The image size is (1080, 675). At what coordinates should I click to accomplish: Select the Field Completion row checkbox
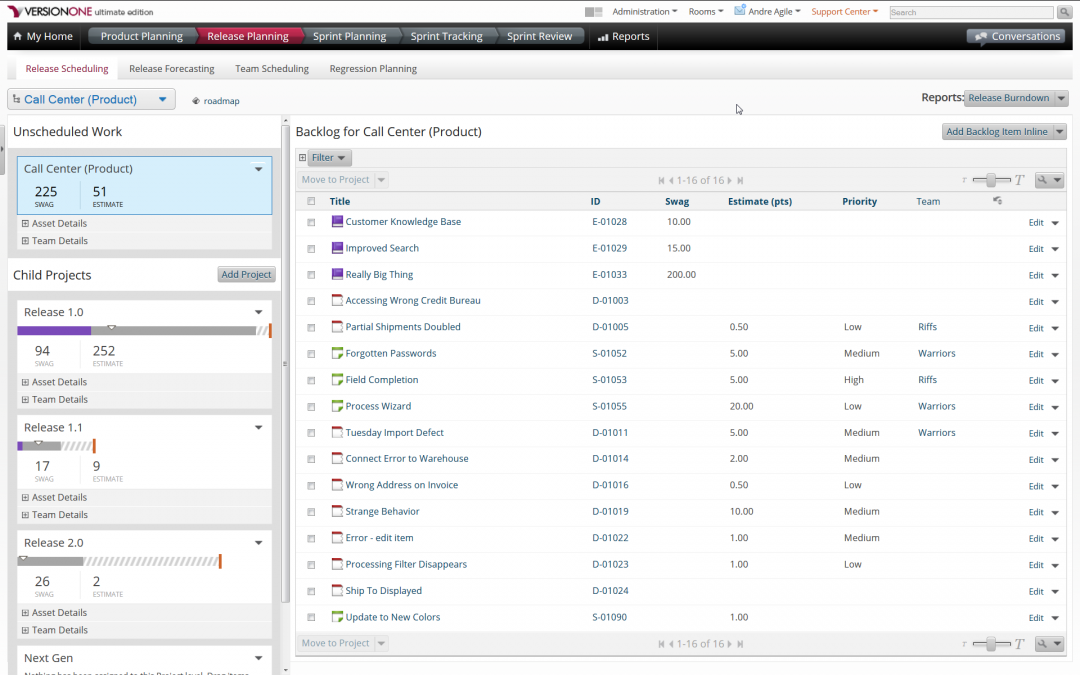tap(311, 380)
